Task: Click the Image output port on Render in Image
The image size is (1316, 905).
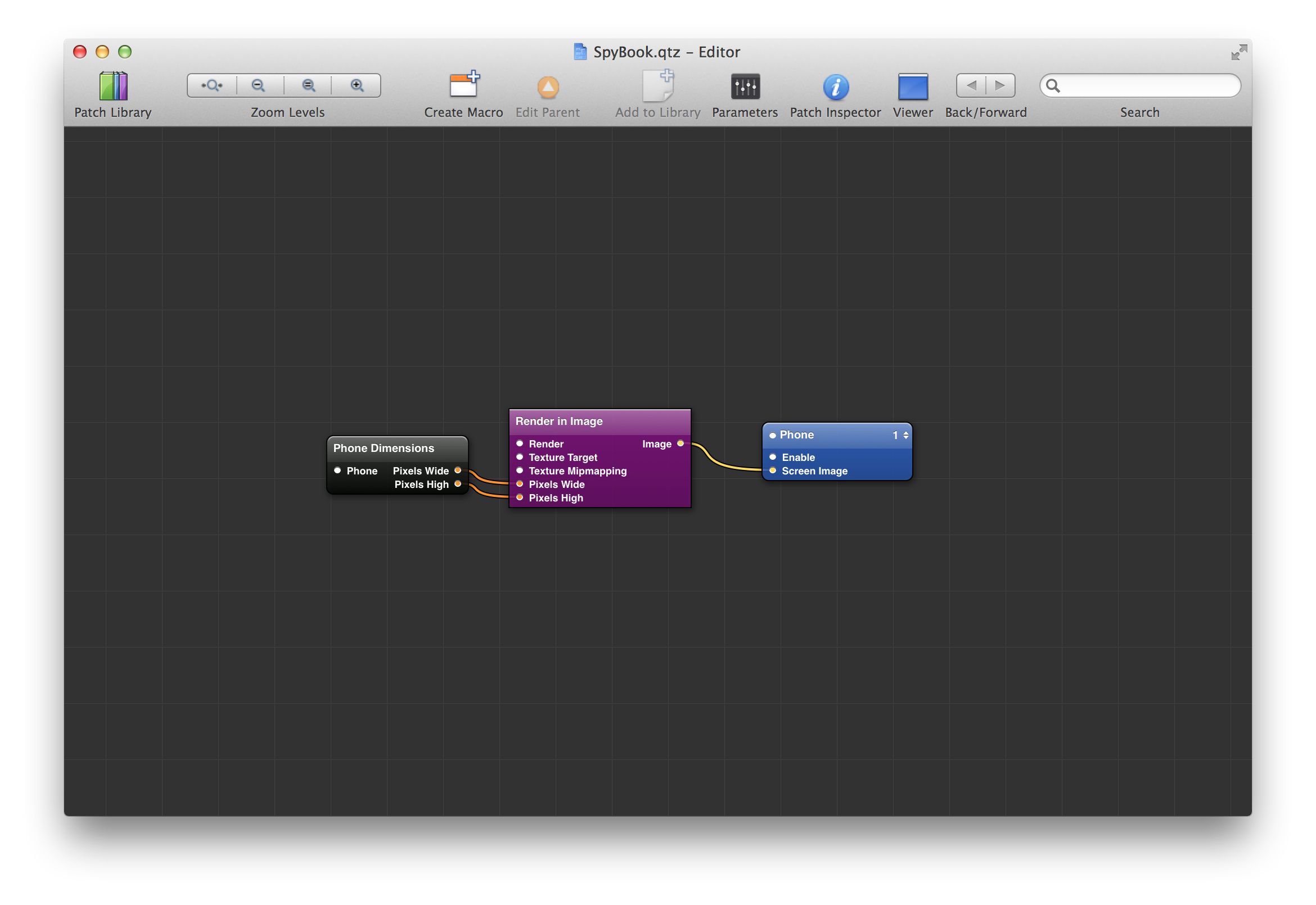Action: (x=680, y=444)
